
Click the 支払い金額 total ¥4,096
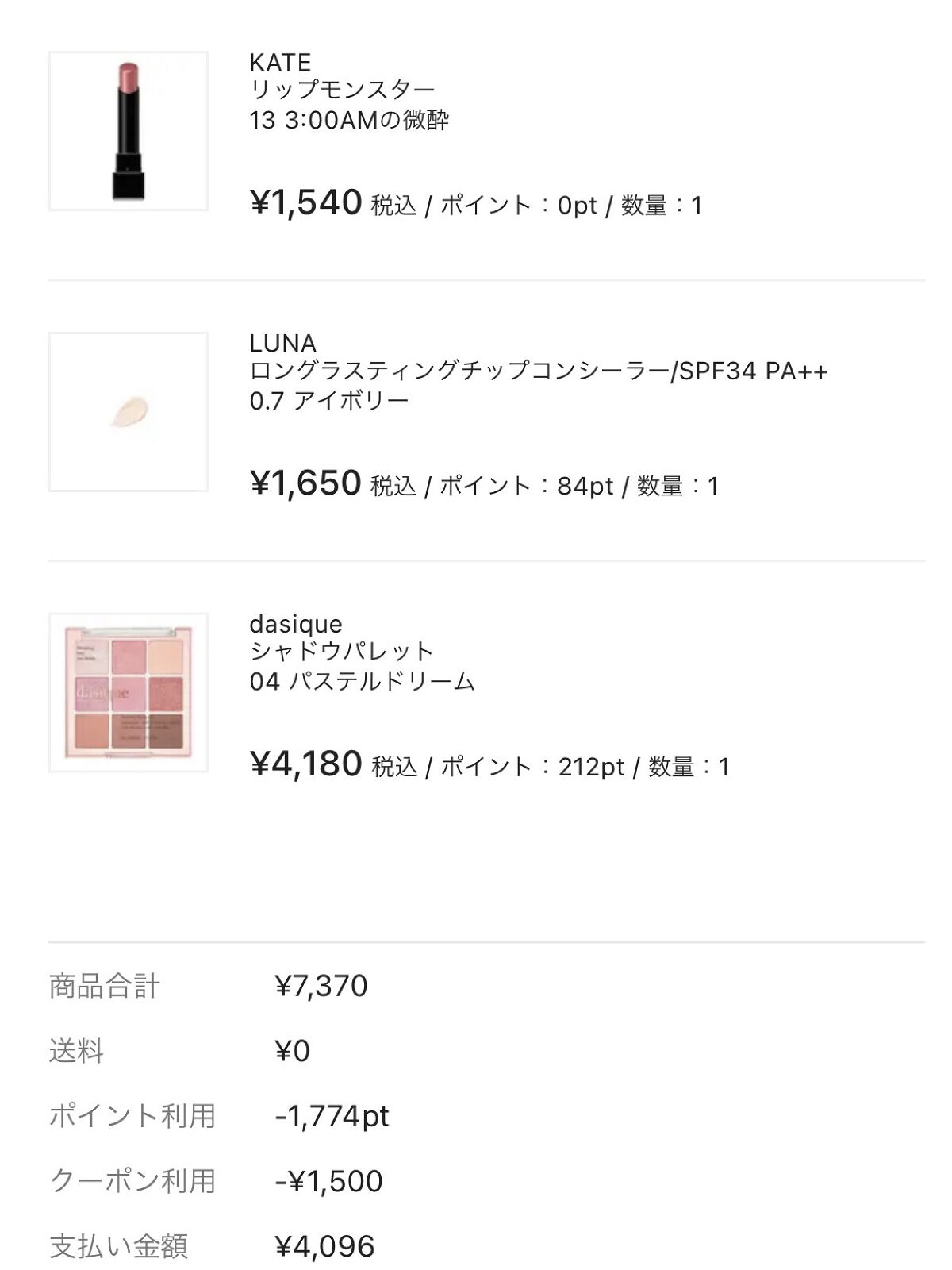[x=324, y=1247]
